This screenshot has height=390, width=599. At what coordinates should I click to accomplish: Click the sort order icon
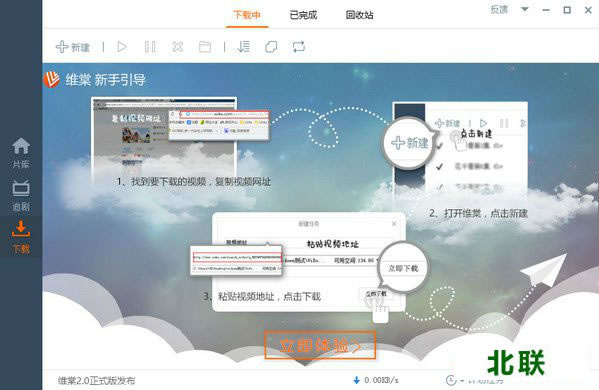(x=243, y=47)
